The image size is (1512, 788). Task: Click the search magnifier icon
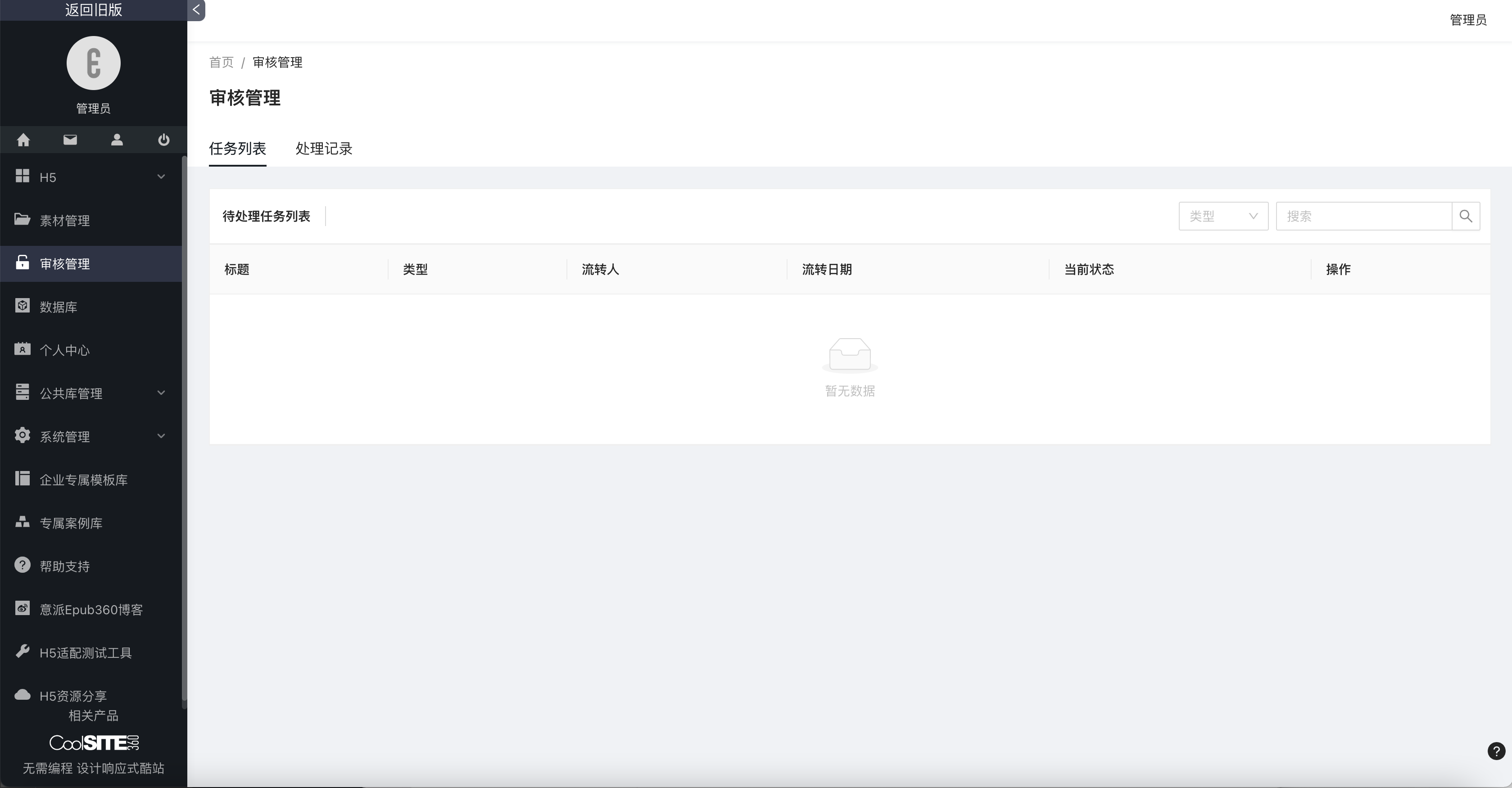[x=1466, y=216]
